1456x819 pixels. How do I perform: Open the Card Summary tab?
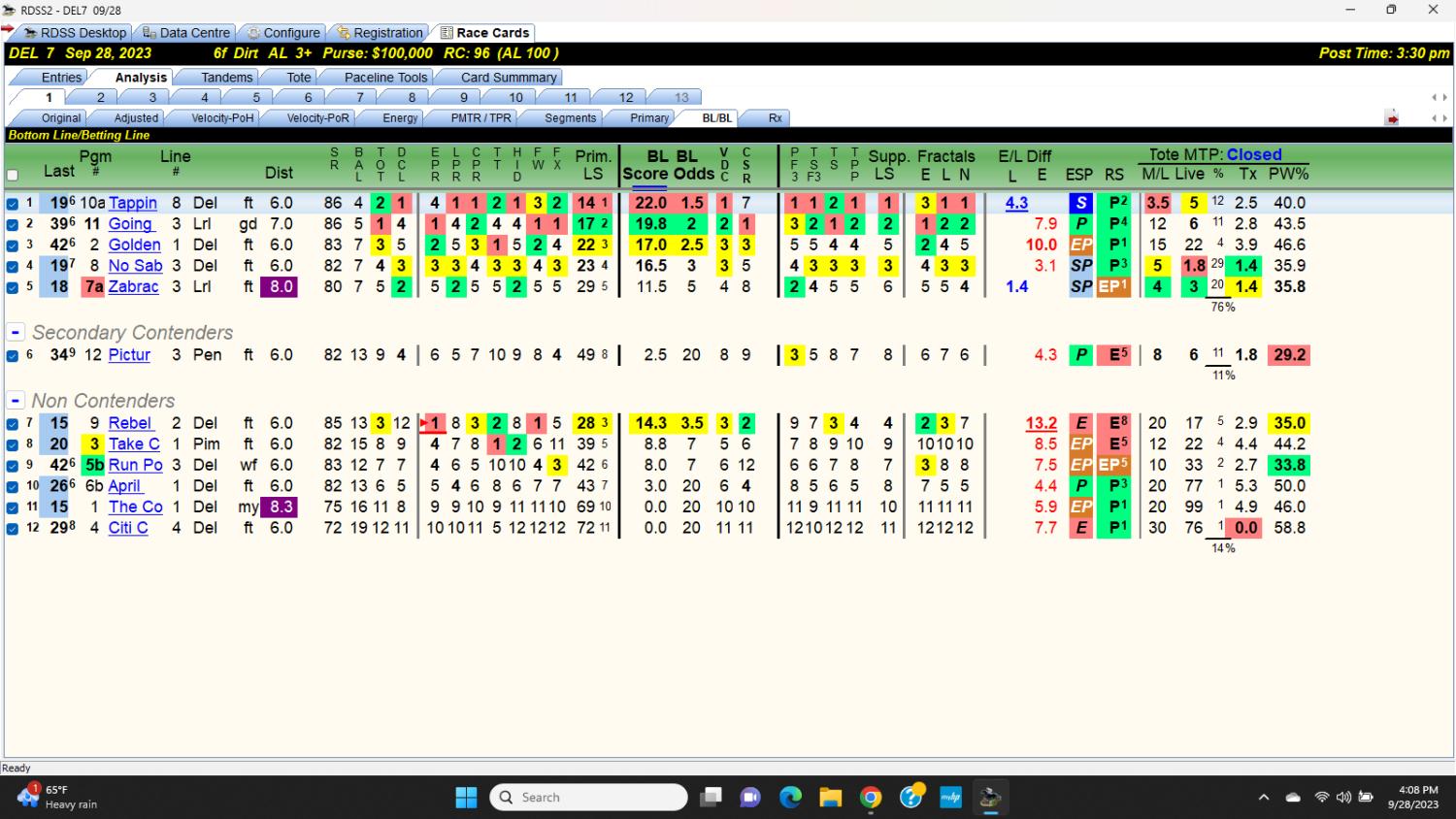pos(509,77)
